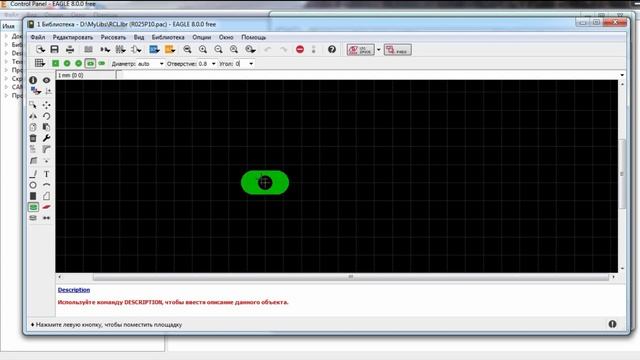
Task: Select the Arc tool
Action: point(47,185)
